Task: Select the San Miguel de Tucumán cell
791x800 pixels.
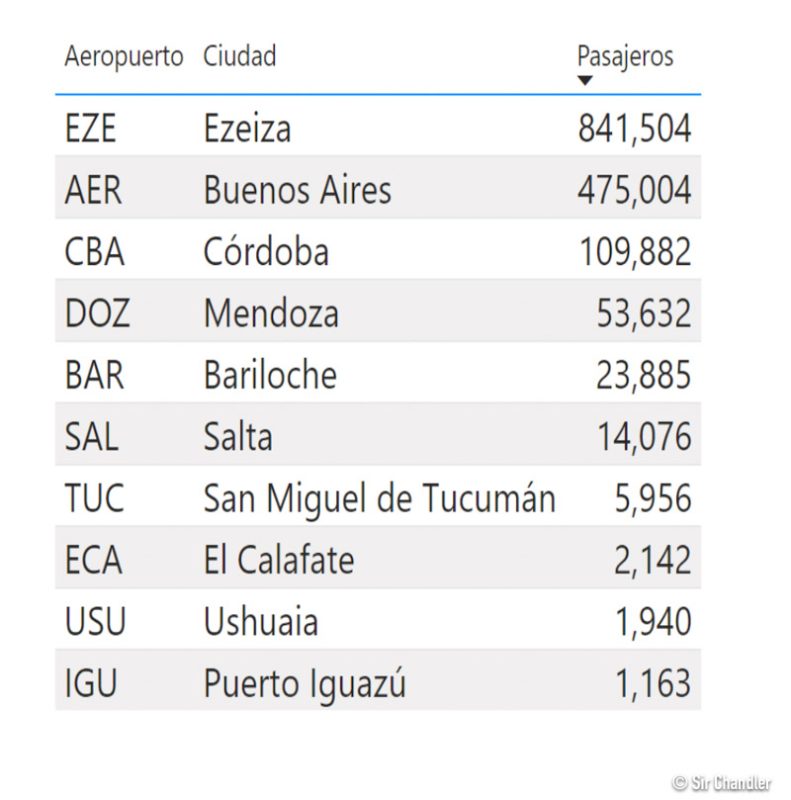Action: [x=379, y=498]
